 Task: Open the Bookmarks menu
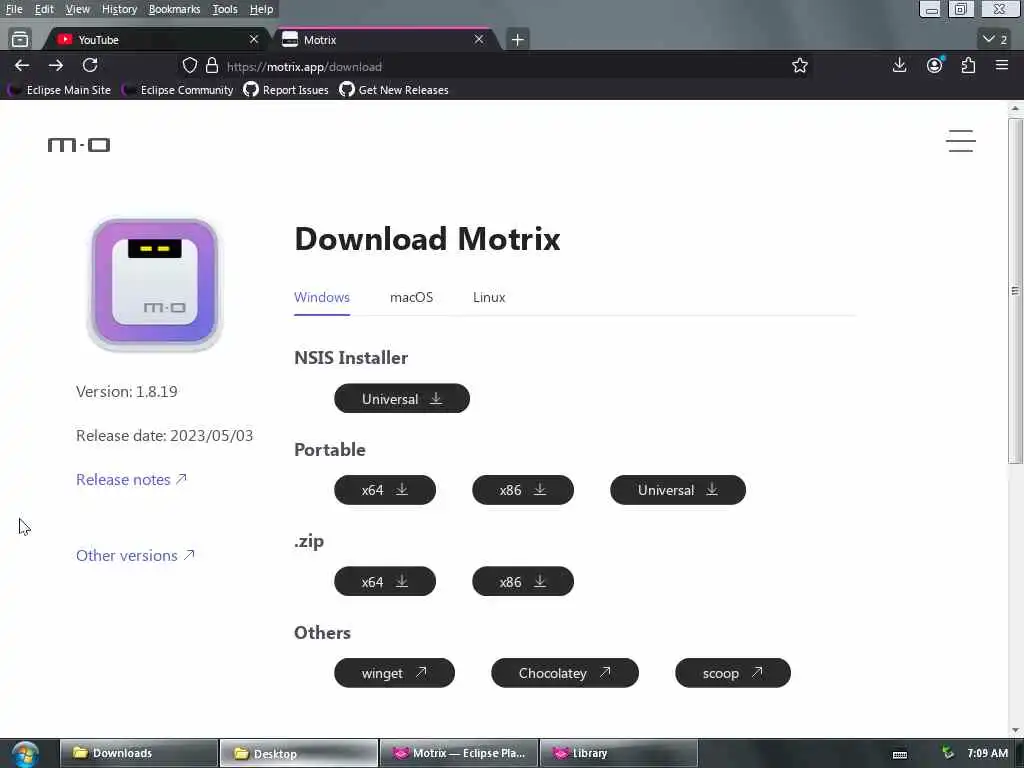coord(174,9)
